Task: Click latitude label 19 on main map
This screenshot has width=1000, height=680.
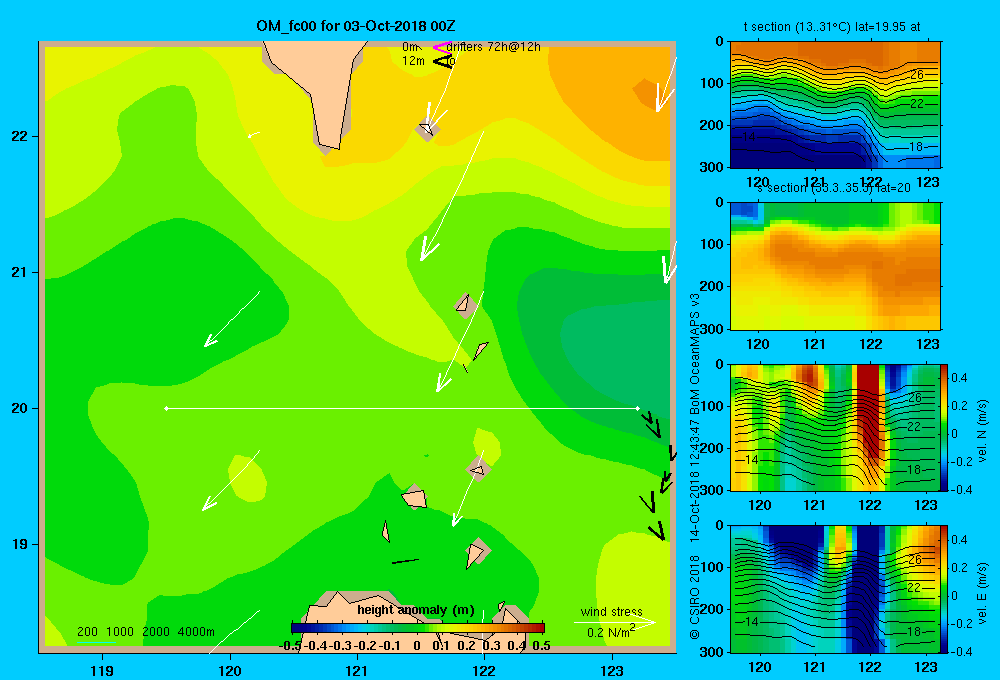Action: 19,544
